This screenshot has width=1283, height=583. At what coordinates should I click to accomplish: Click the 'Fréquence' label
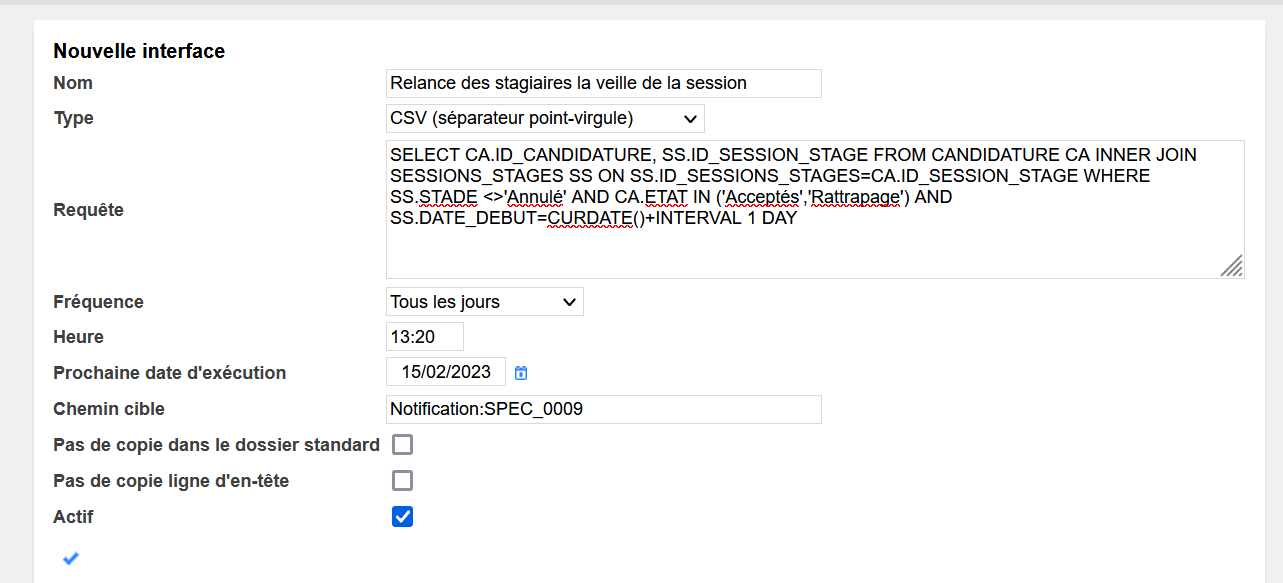click(x=98, y=302)
